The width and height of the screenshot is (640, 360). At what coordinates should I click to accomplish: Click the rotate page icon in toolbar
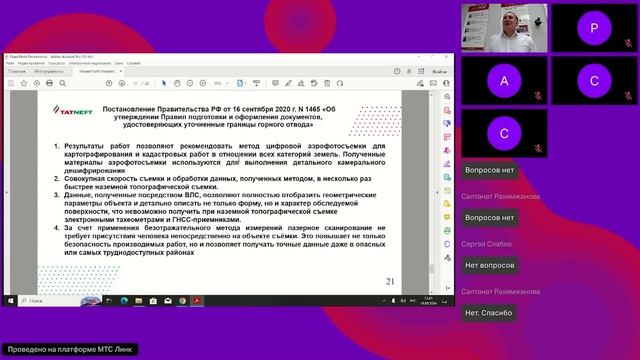coord(314,83)
